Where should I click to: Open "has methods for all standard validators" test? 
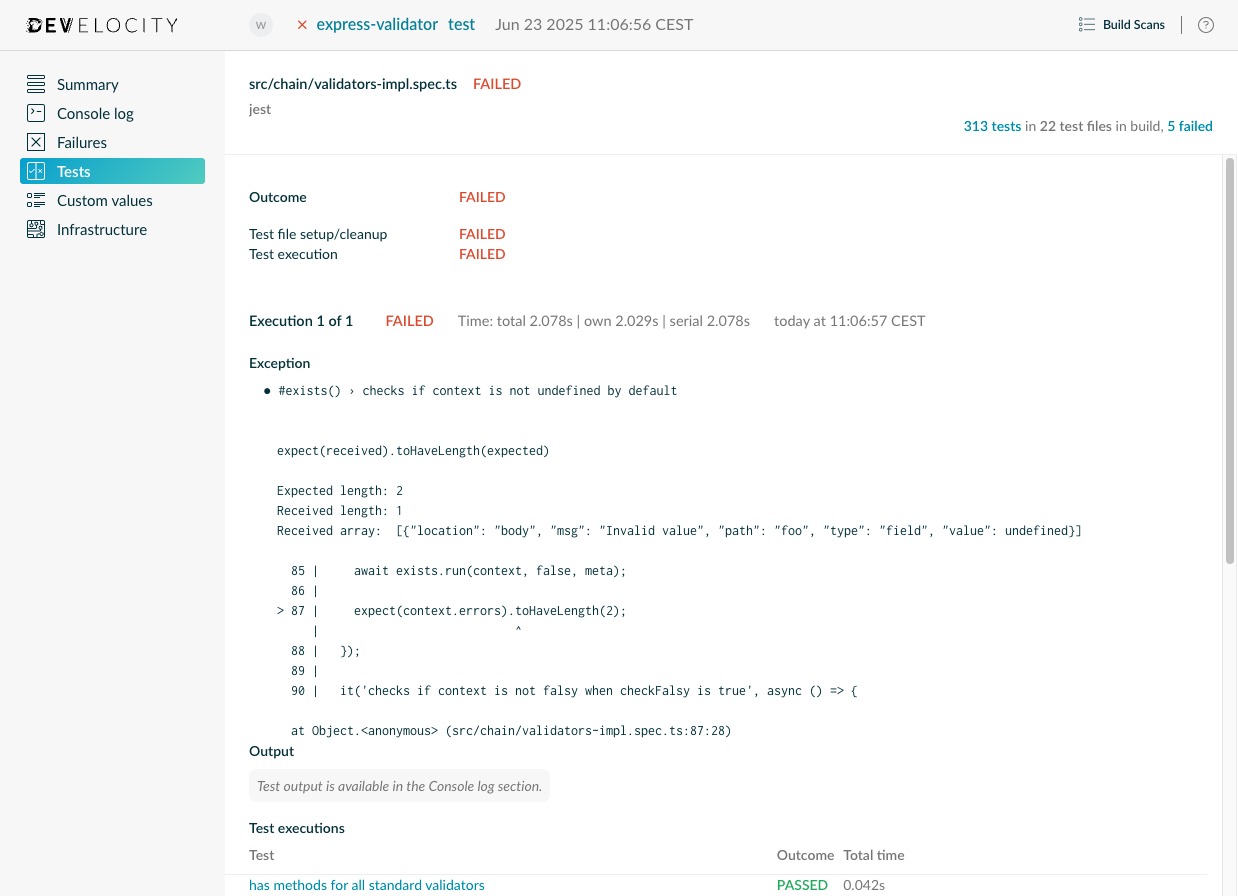click(366, 885)
